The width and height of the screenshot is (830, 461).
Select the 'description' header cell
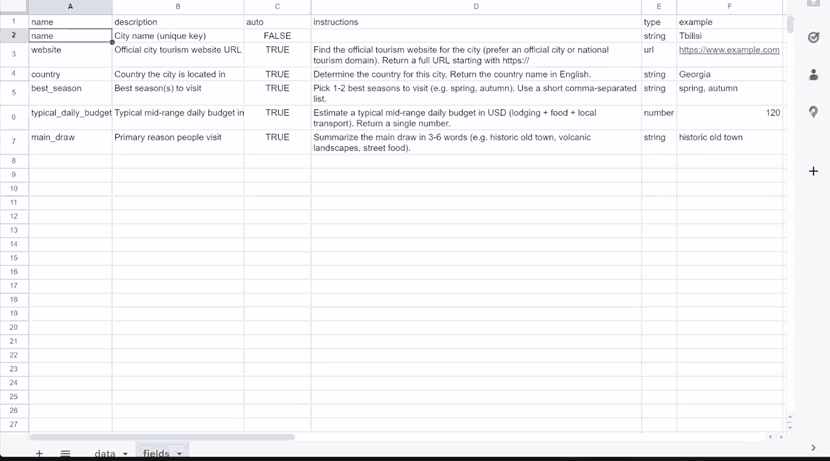[178, 22]
